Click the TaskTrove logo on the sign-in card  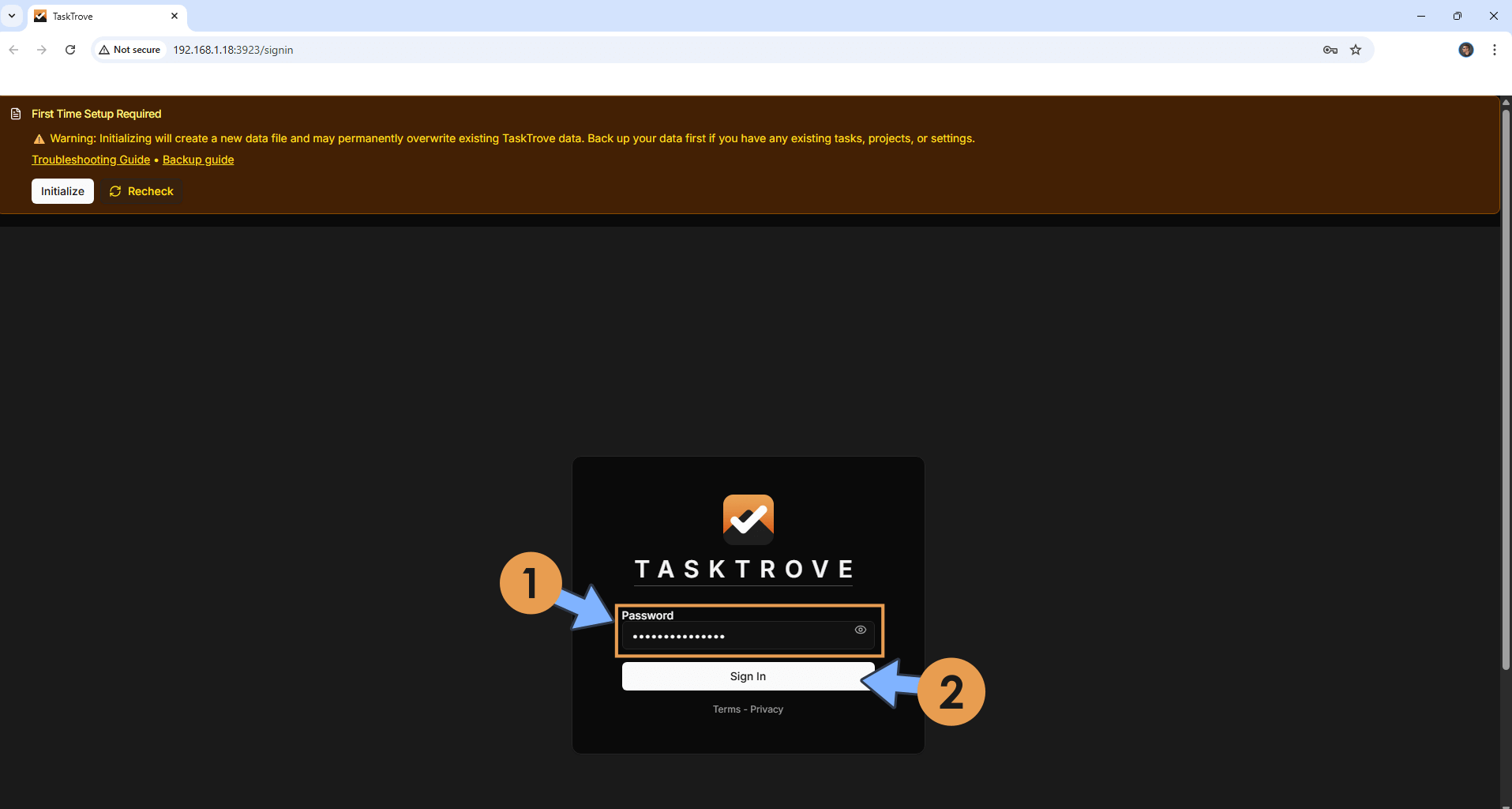coord(747,519)
